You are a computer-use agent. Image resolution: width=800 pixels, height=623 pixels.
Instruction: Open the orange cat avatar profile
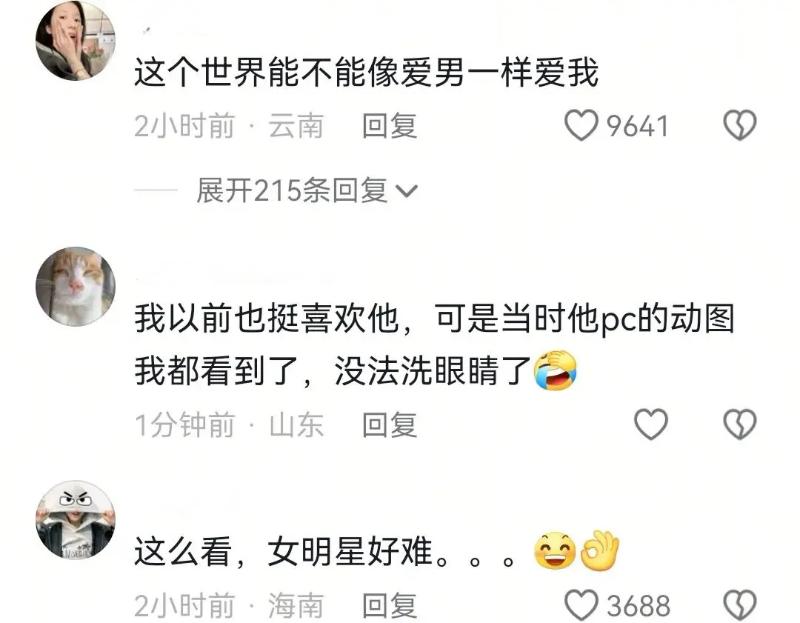(76, 287)
